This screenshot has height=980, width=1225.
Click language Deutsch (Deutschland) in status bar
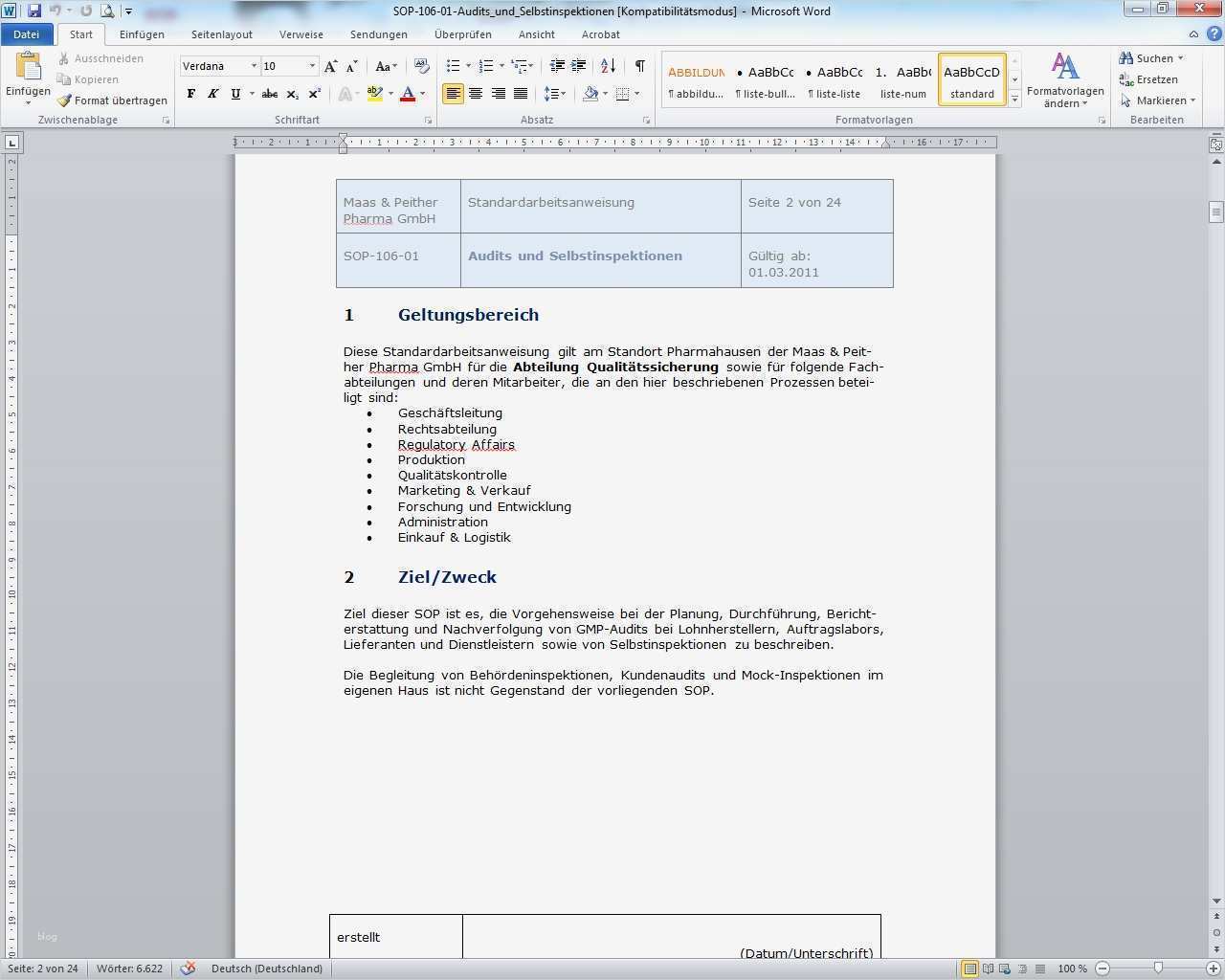pyautogui.click(x=267, y=969)
